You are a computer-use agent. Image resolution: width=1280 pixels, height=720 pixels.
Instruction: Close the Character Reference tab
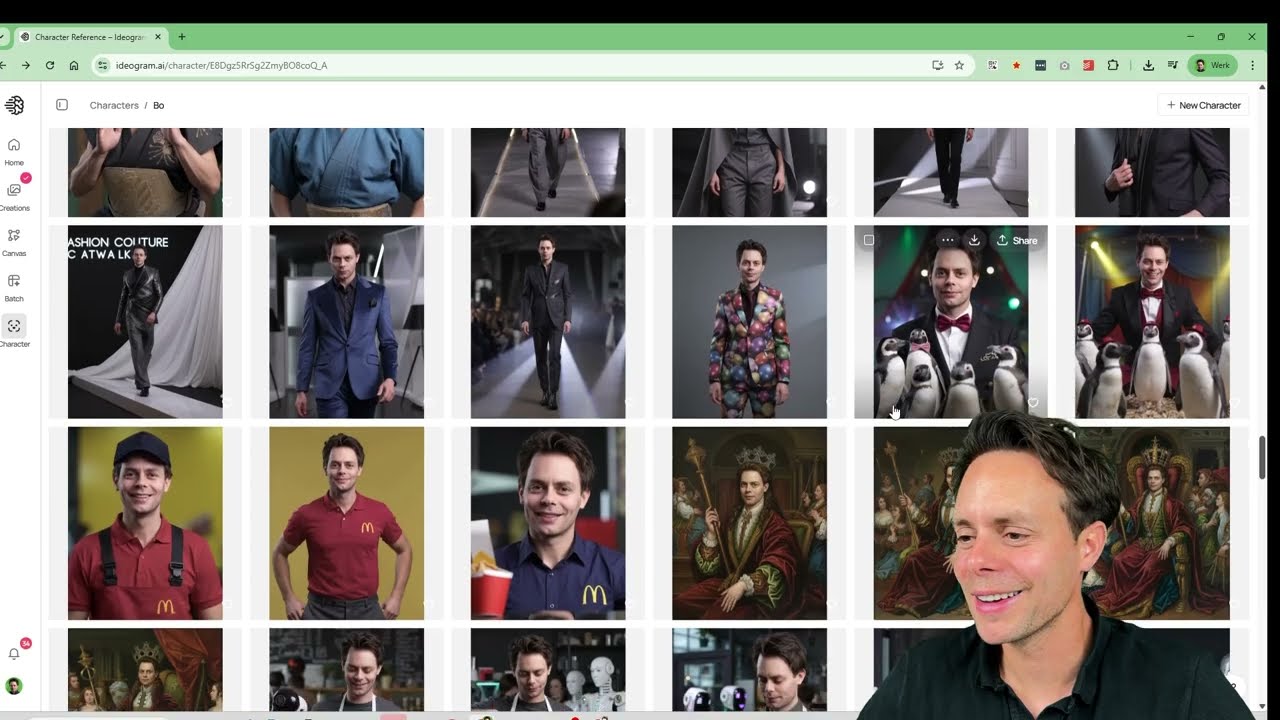(x=157, y=37)
